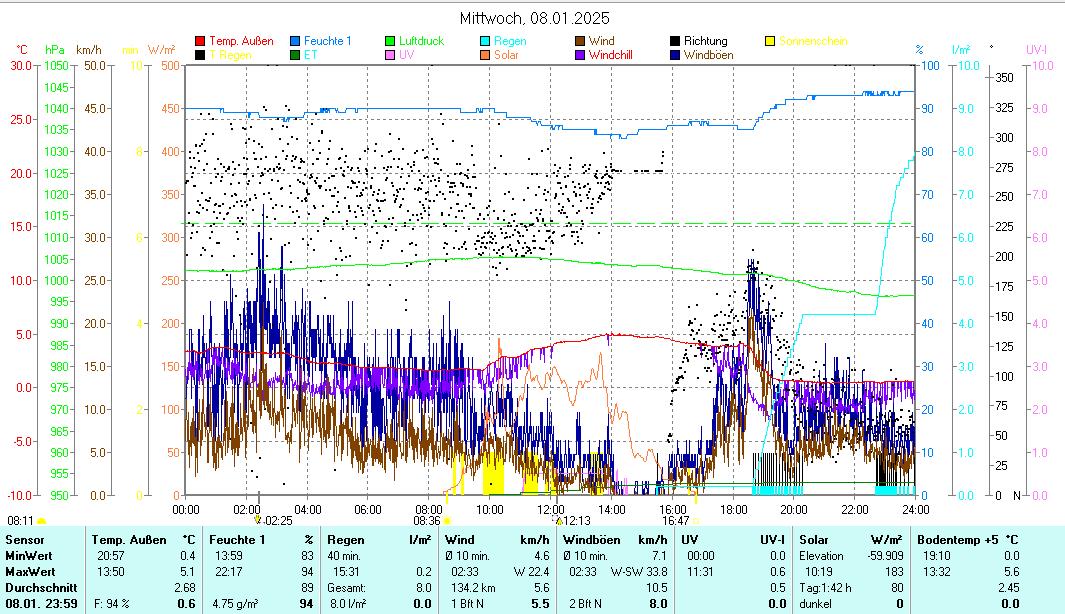Click the blue Feuchte 1 legend square
1065x614 pixels.
click(x=295, y=42)
